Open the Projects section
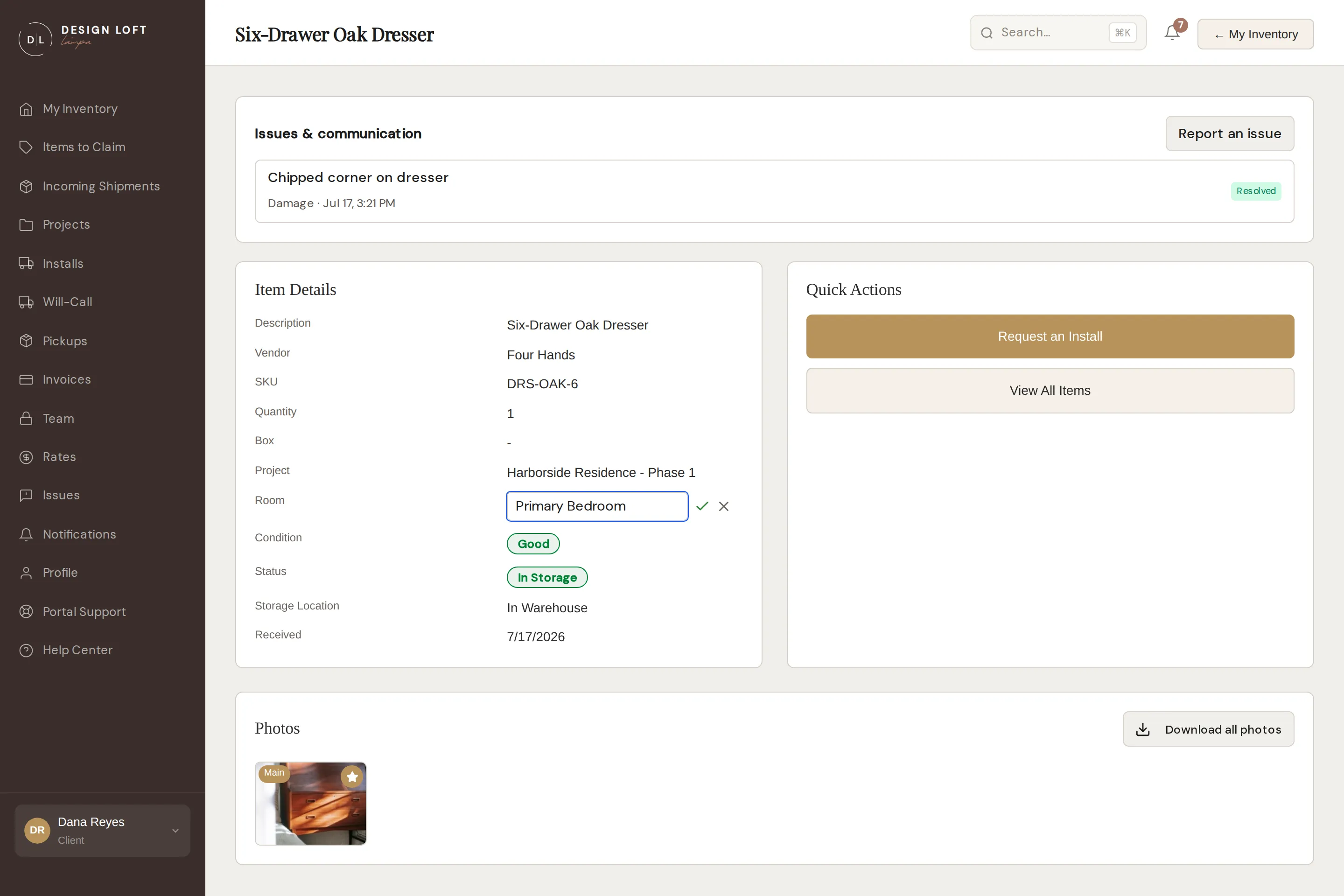Viewport: 1344px width, 896px height. coord(66,224)
